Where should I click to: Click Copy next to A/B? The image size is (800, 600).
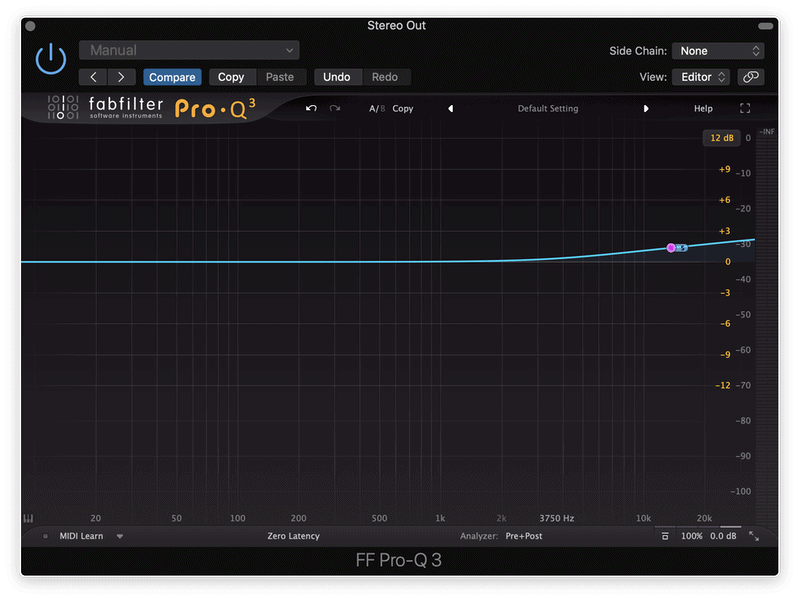(403, 109)
